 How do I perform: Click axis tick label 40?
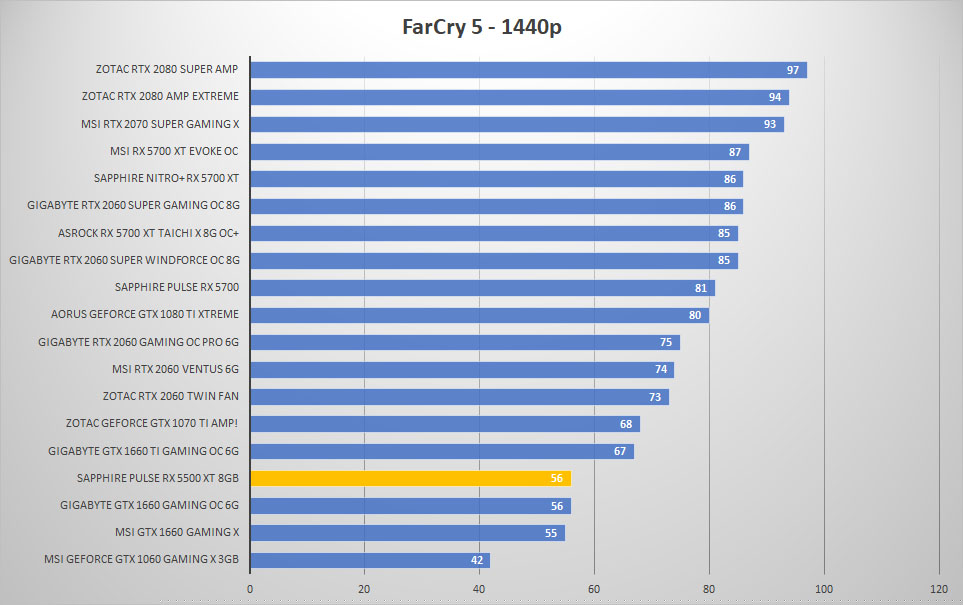tap(479, 589)
